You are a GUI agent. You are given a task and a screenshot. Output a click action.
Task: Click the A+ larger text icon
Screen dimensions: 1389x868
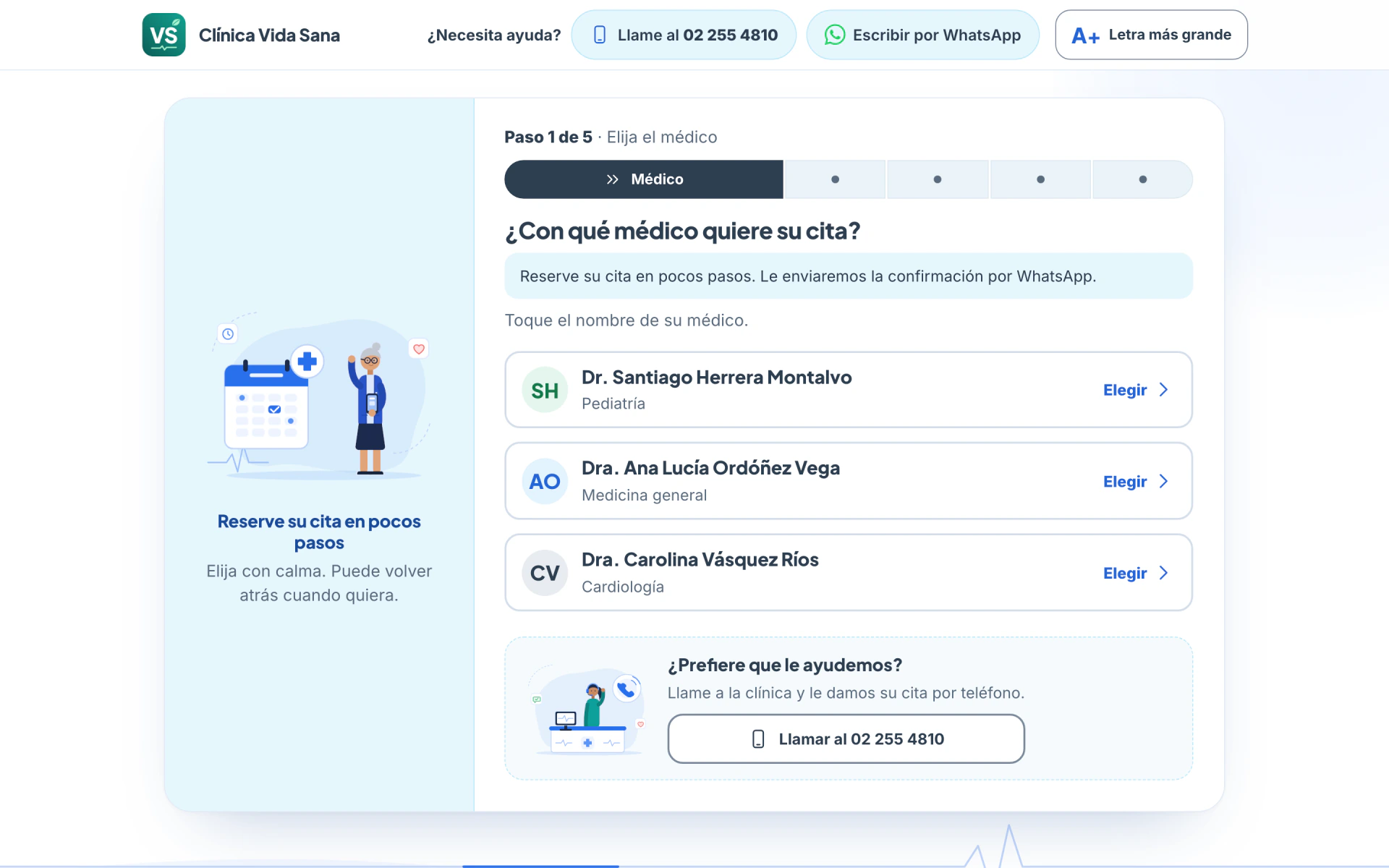[1085, 35]
